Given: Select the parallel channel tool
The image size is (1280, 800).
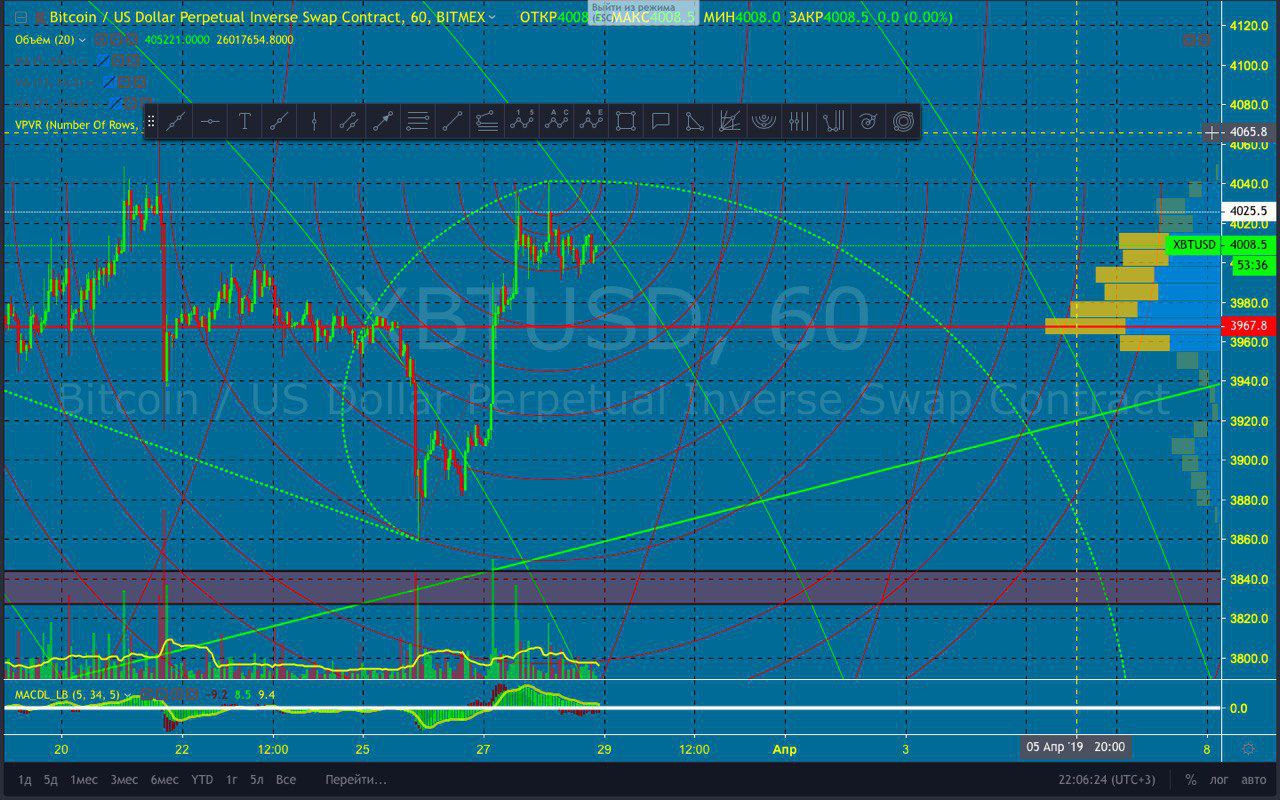Looking at the screenshot, I should click(348, 122).
